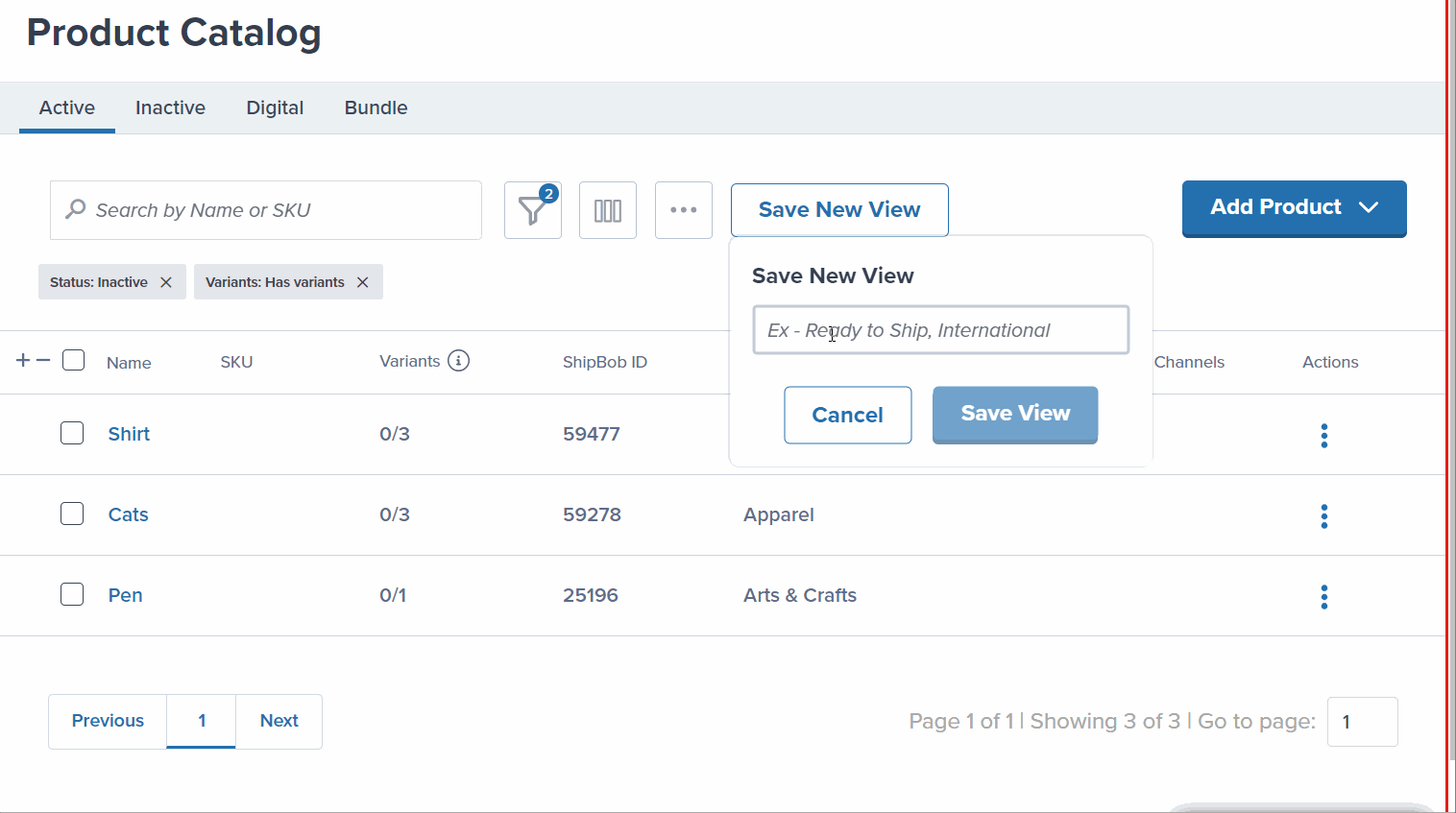Switch to the Inactive tab
This screenshot has width=1456, height=813.
coord(170,108)
